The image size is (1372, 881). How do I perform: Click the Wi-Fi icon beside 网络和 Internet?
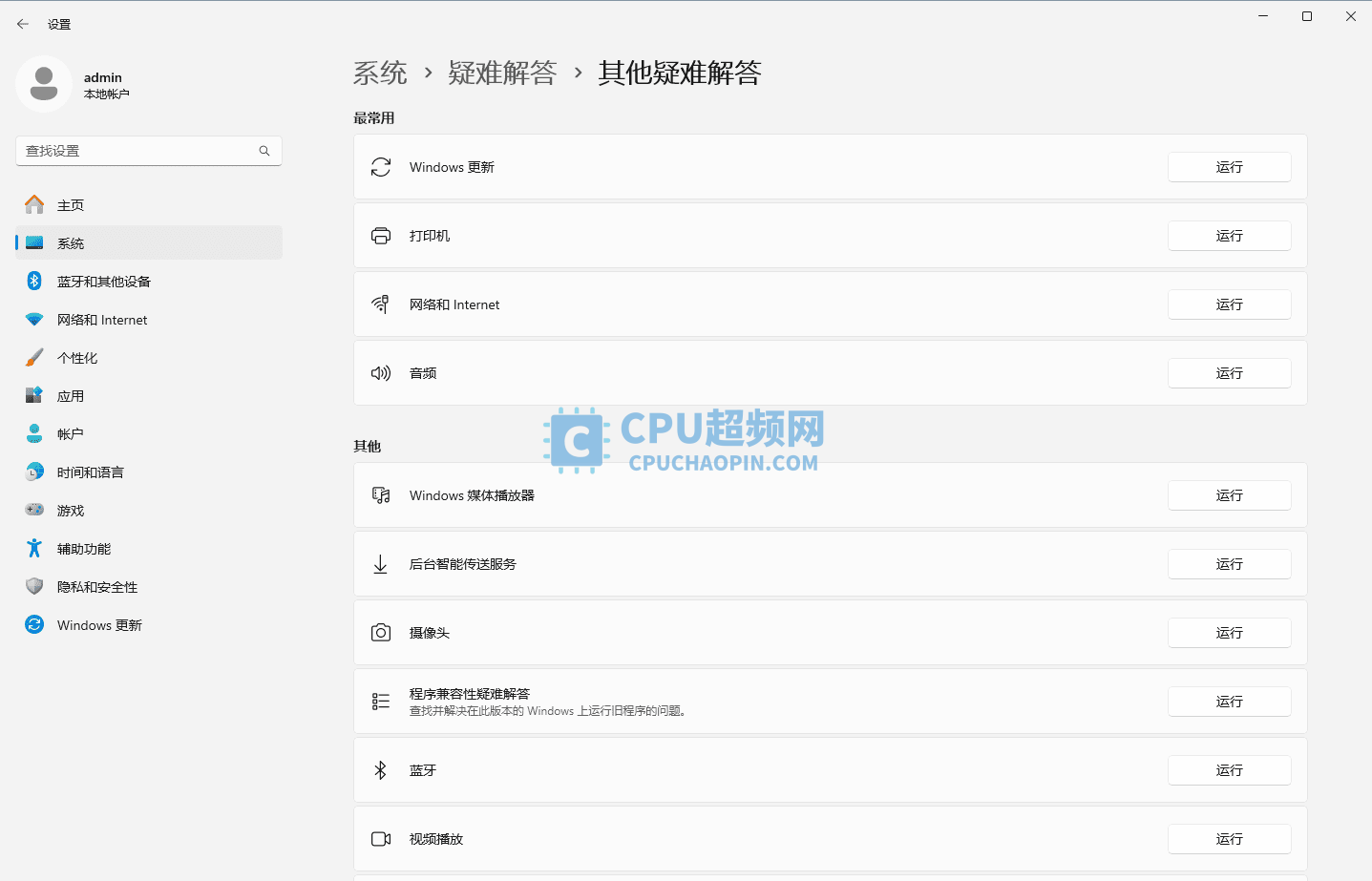[x=381, y=304]
